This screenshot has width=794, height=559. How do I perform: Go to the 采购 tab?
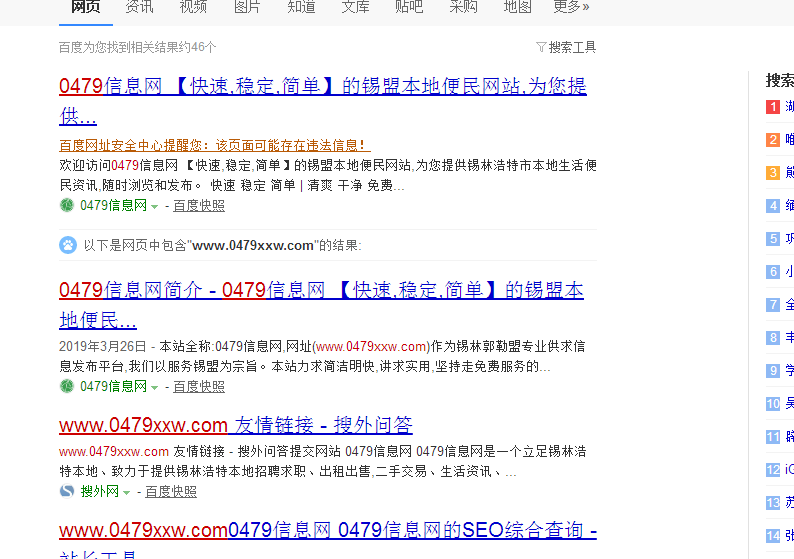click(x=463, y=7)
